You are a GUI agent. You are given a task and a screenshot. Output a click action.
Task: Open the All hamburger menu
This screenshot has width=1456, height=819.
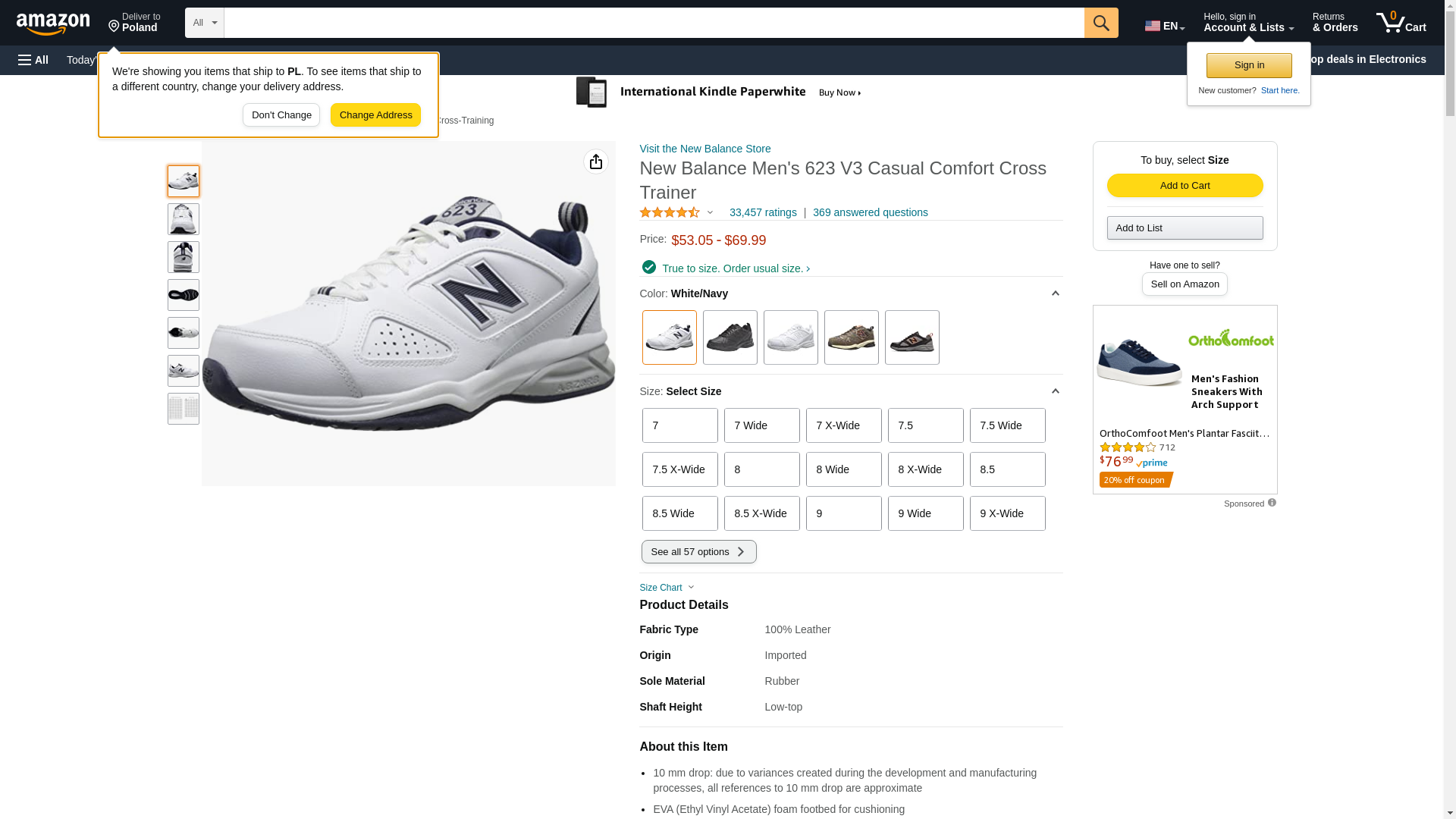pyautogui.click(x=33, y=60)
